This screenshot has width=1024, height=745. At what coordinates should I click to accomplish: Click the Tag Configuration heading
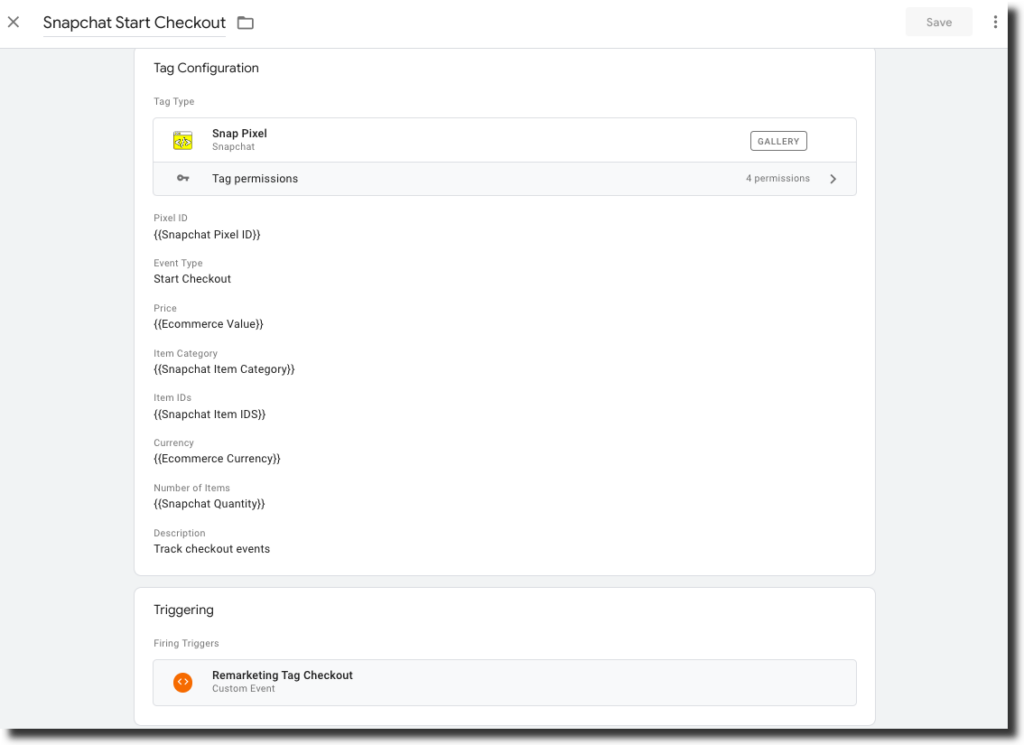(x=206, y=68)
